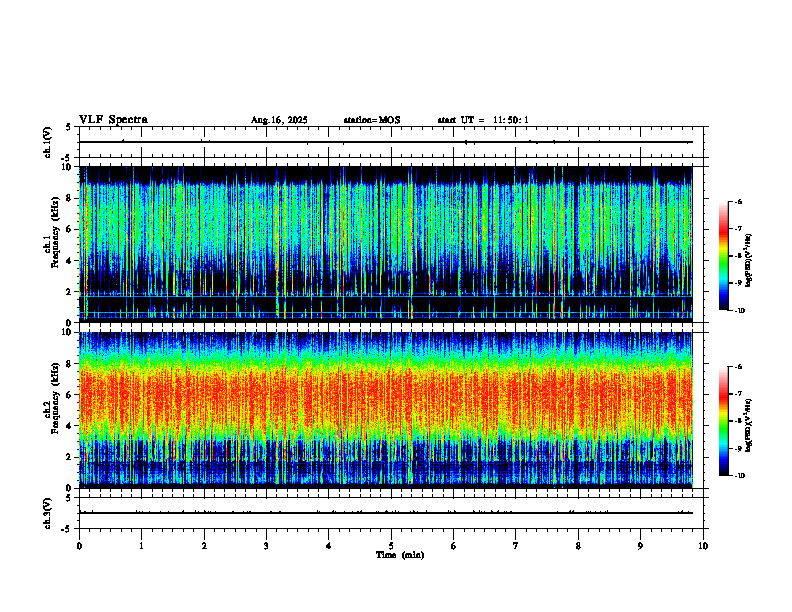
Task: Click the ch.1 spectrogram color bar
Action: pos(723,256)
